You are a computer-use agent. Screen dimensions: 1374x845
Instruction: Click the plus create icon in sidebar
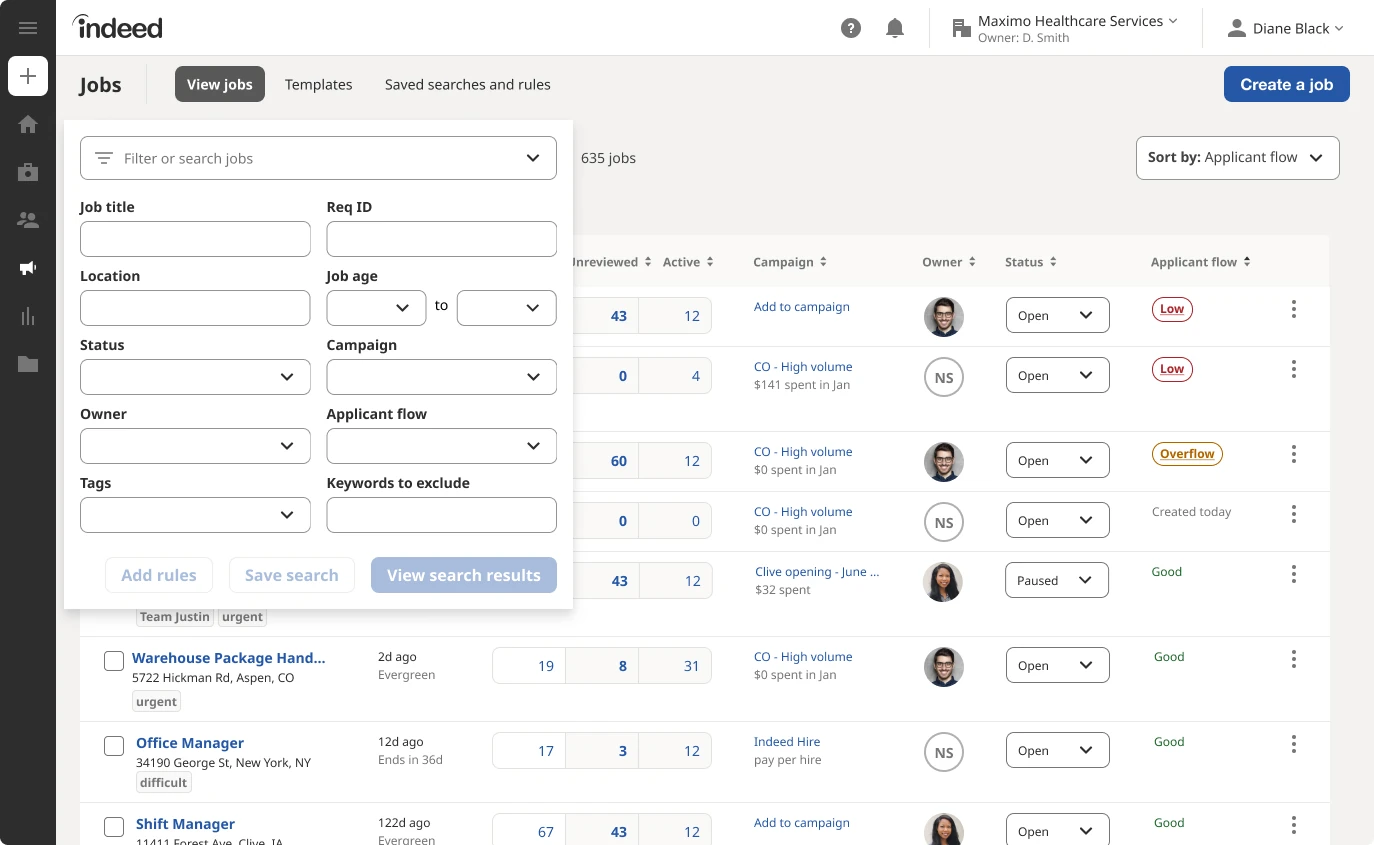[28, 76]
